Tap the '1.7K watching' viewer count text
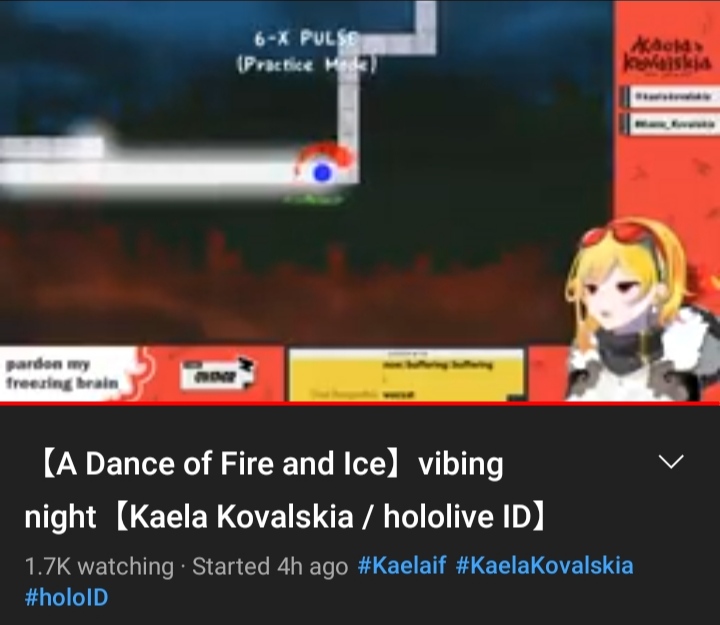The width and height of the screenshot is (720, 625). coord(99,565)
